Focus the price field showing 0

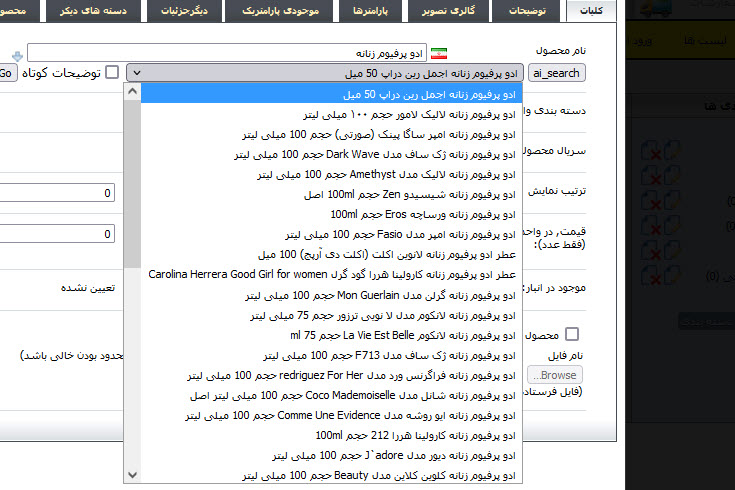(57, 234)
